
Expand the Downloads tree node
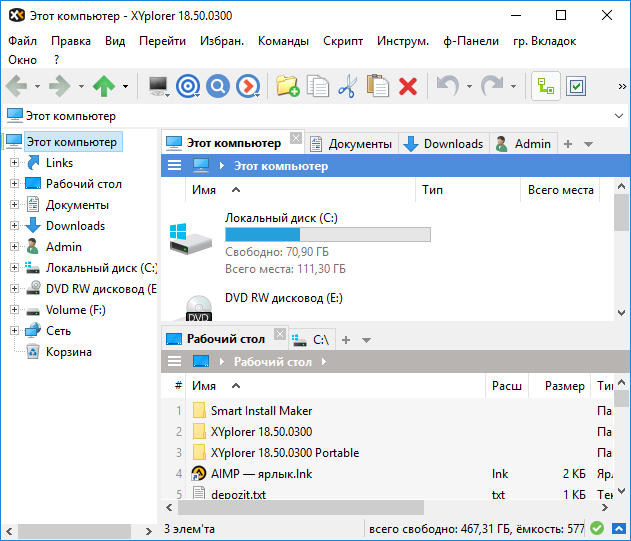[14, 225]
